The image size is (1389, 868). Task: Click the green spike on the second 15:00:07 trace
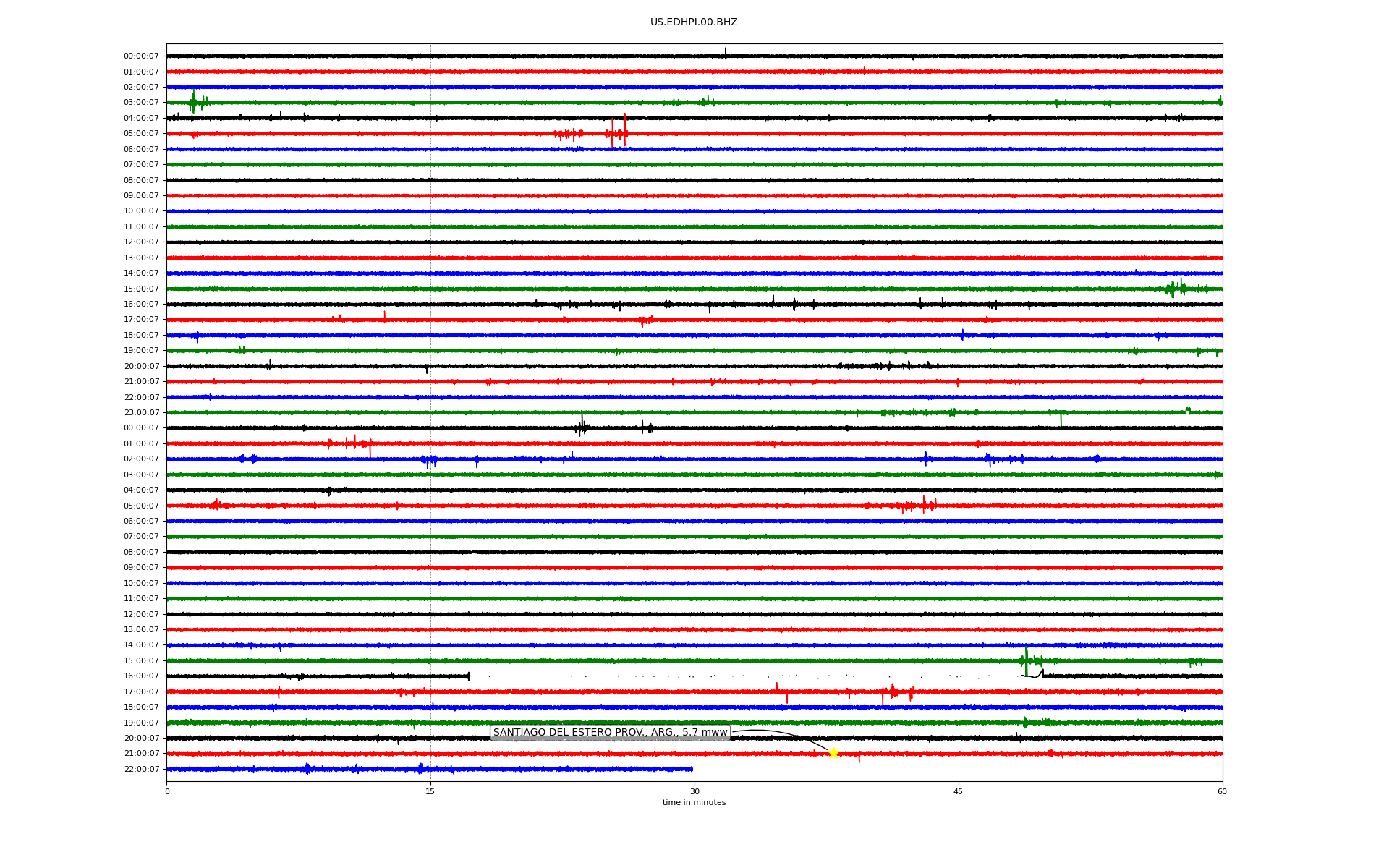[1026, 659]
